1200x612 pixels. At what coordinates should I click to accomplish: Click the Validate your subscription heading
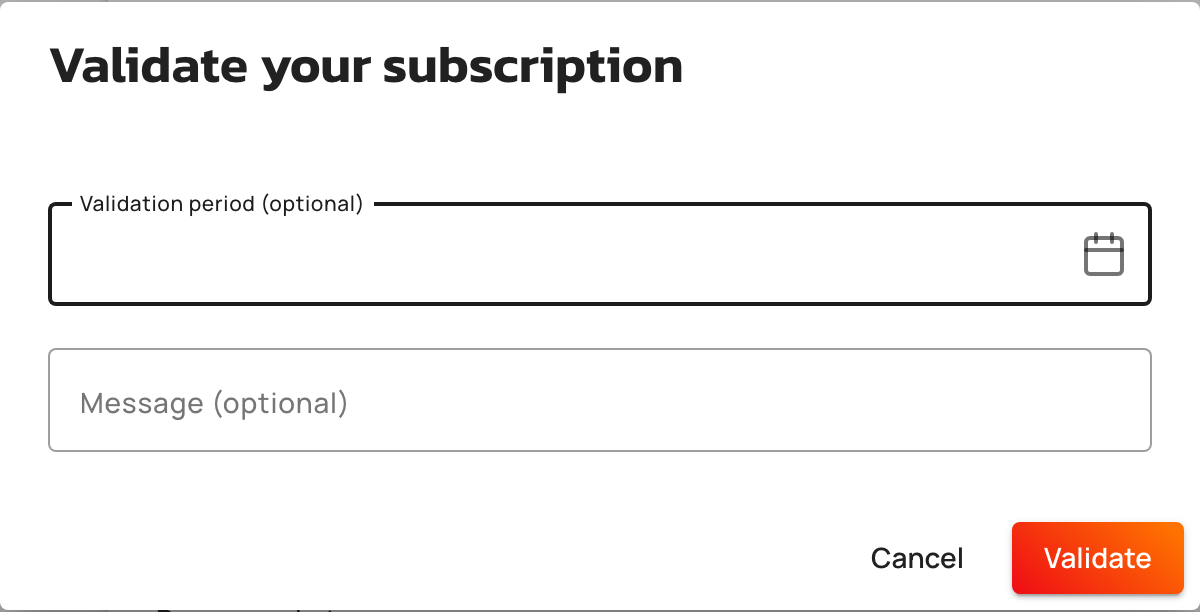click(x=366, y=66)
